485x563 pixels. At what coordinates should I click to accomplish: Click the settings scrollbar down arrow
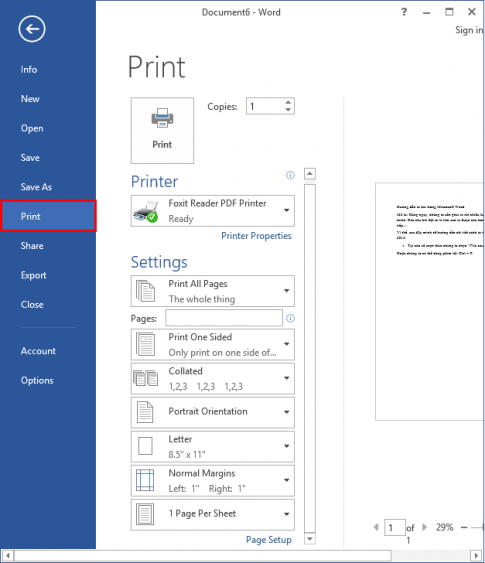coord(310,539)
